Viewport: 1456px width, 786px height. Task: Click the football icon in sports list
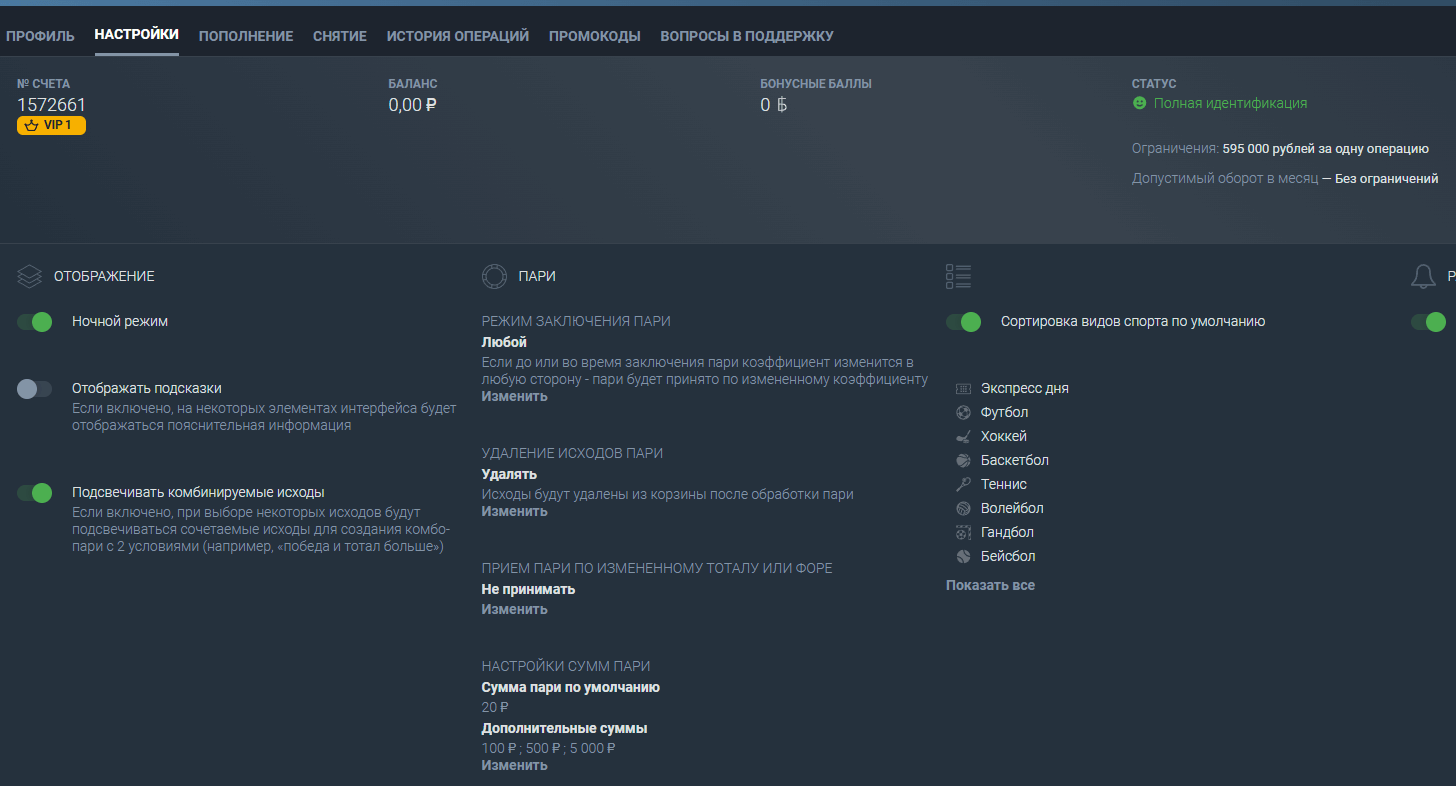point(963,412)
